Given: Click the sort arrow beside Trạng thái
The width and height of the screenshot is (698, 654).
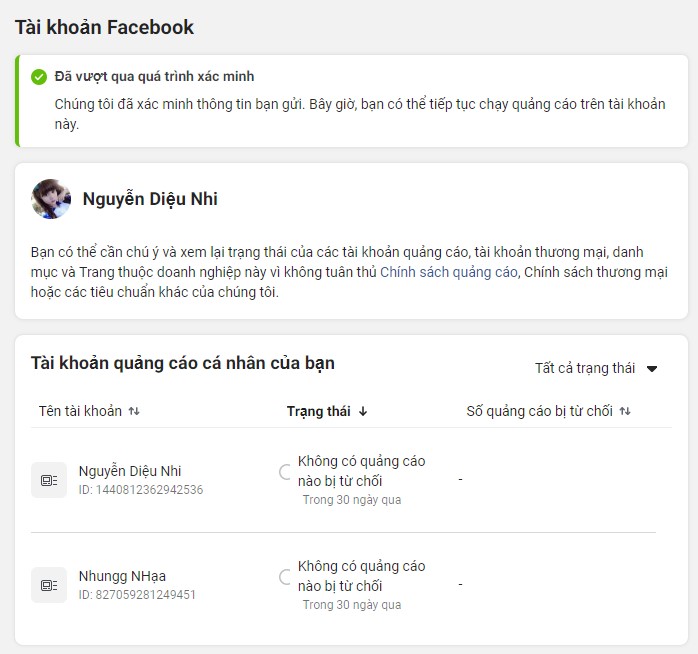Looking at the screenshot, I should [x=363, y=411].
